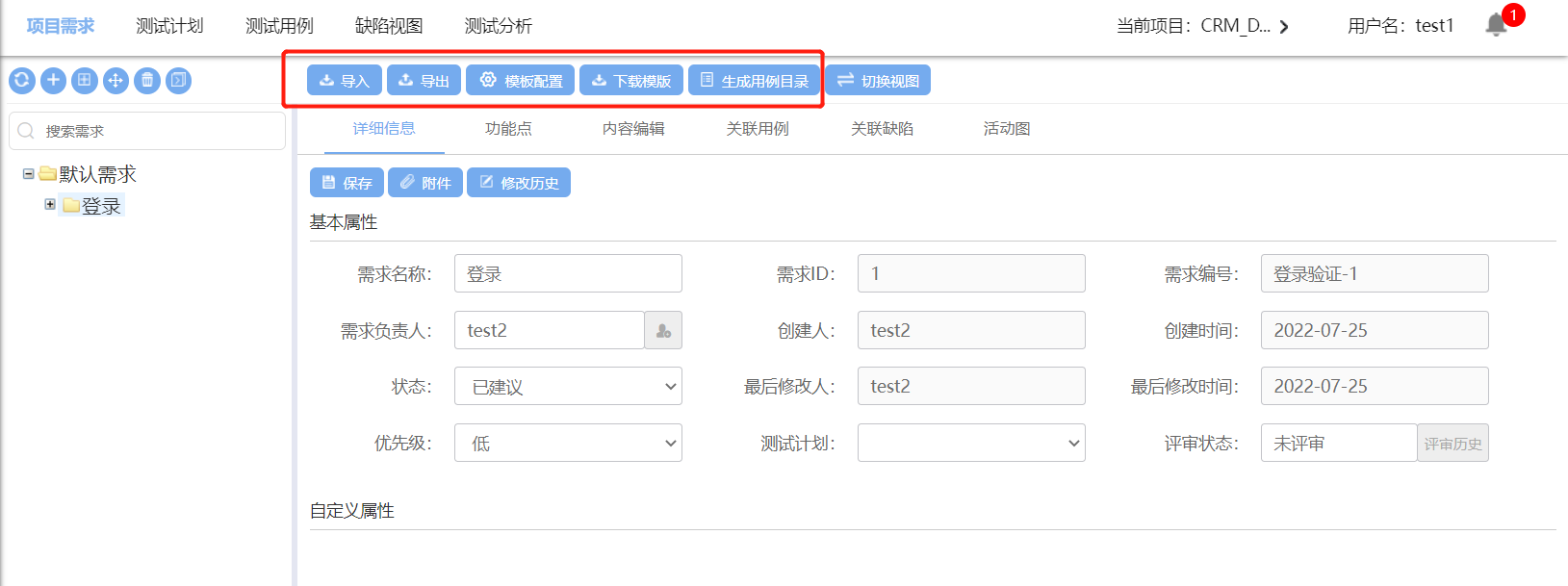1568x586 pixels.
Task: Open the 优先级 dropdown
Action: coord(568,444)
